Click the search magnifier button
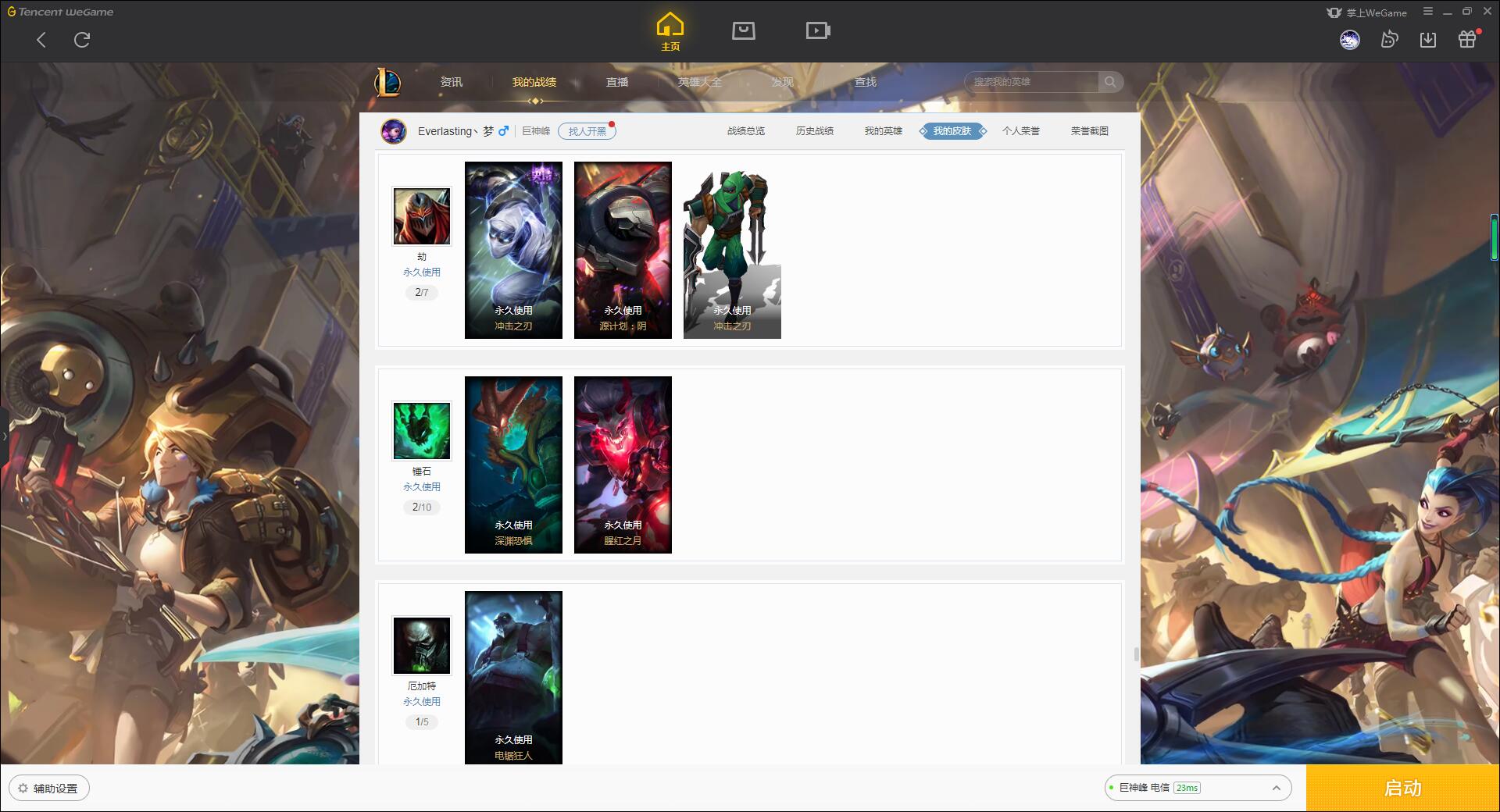This screenshot has height=812, width=1500. click(x=1110, y=82)
